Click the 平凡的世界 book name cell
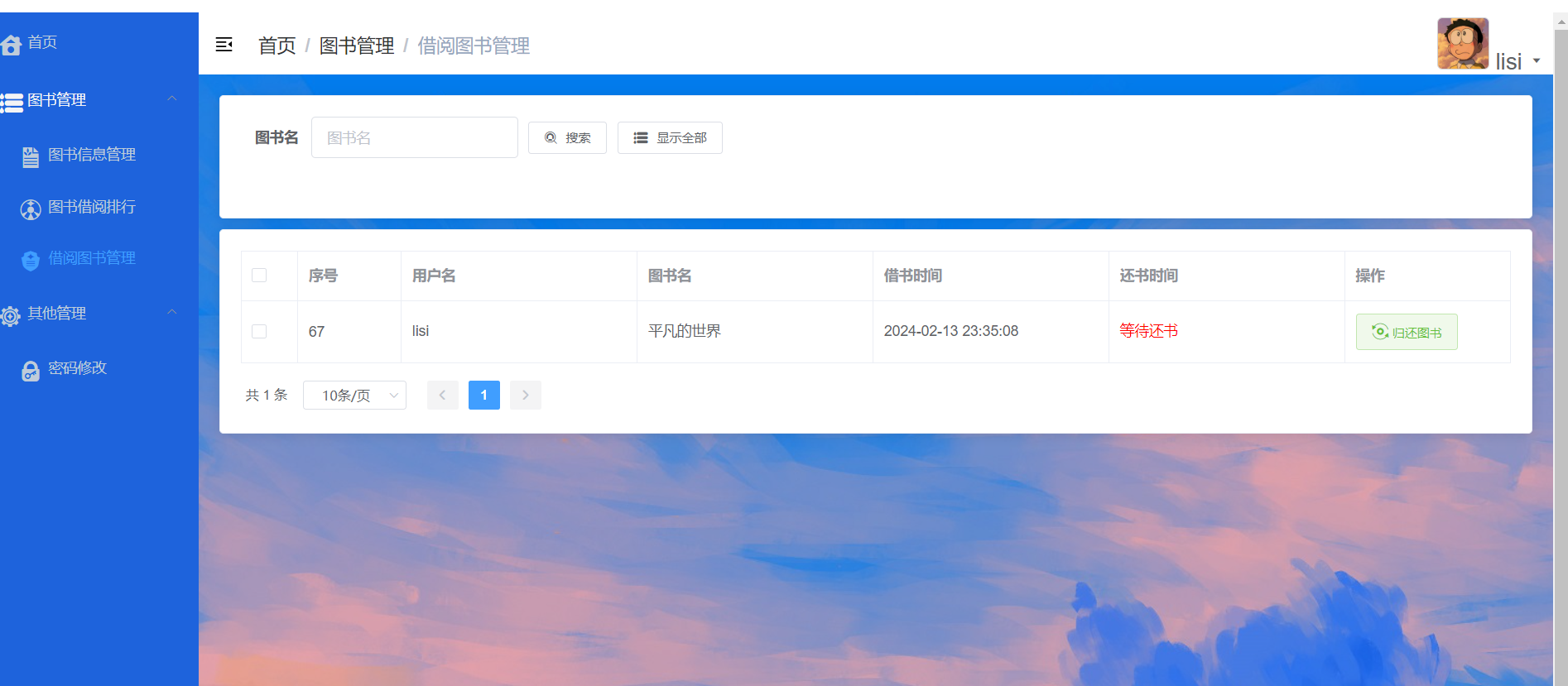 click(685, 331)
